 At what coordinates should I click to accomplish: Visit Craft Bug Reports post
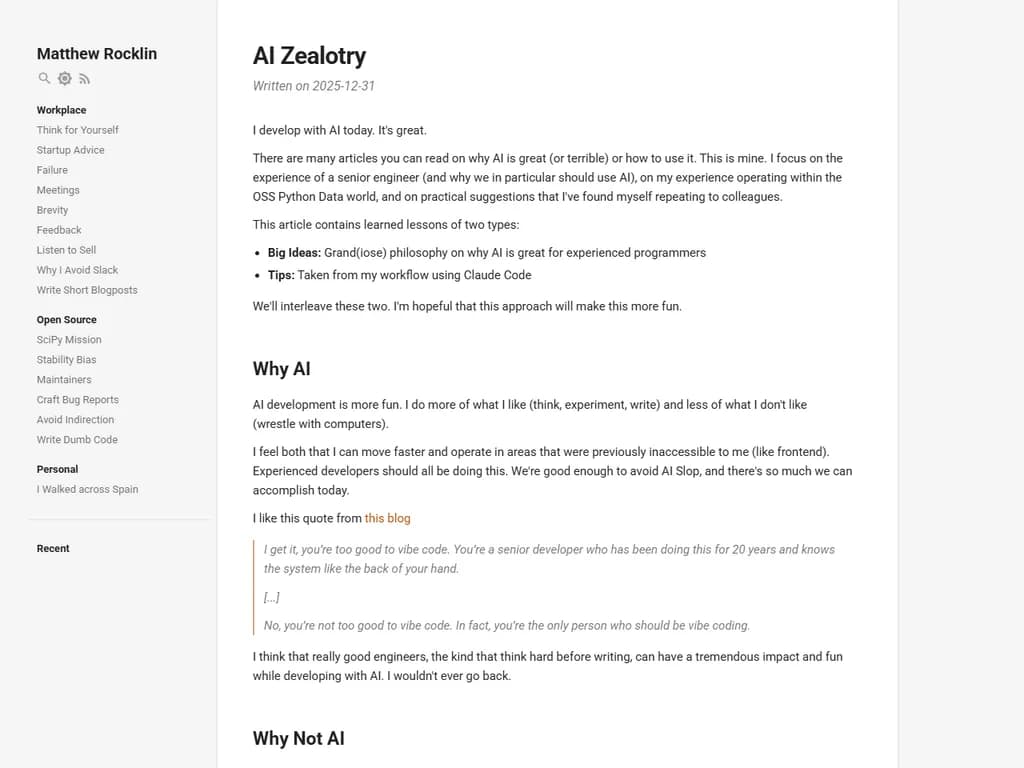pos(78,400)
